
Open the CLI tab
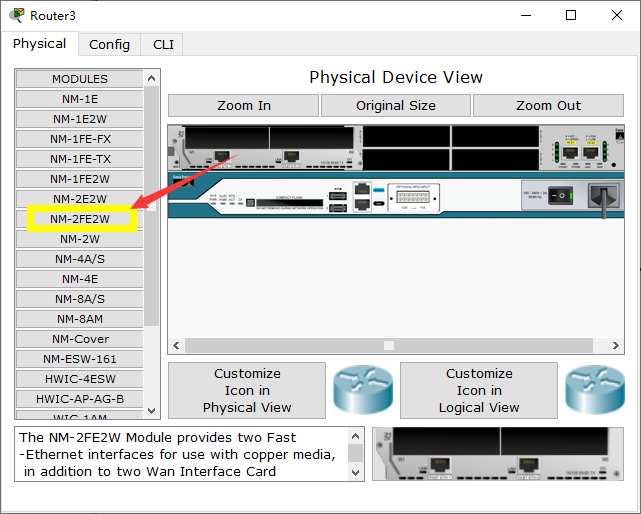pos(163,44)
